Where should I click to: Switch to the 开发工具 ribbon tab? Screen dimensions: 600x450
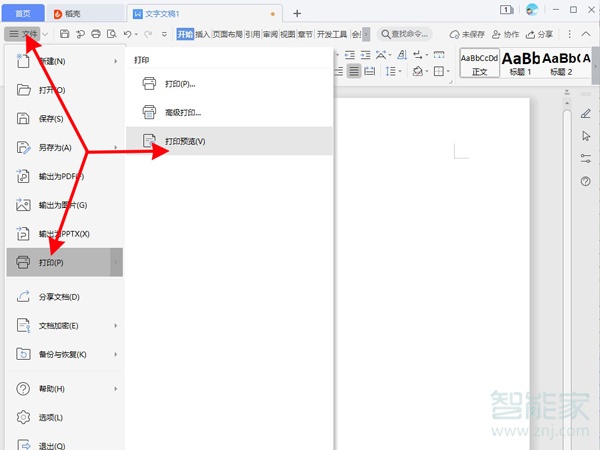(x=332, y=34)
